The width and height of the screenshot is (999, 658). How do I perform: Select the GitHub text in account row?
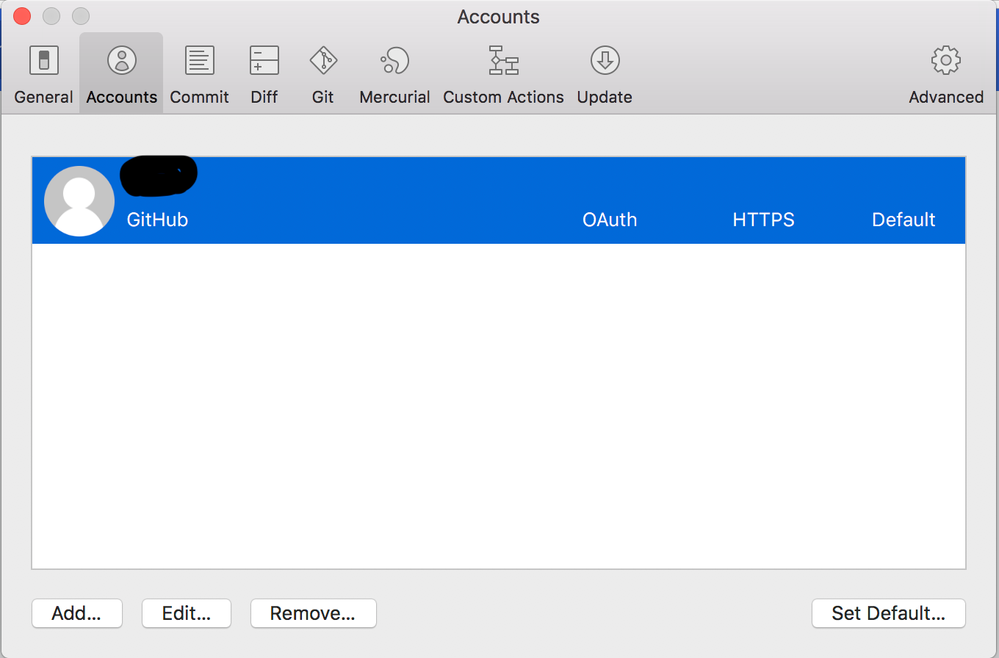[x=157, y=220]
